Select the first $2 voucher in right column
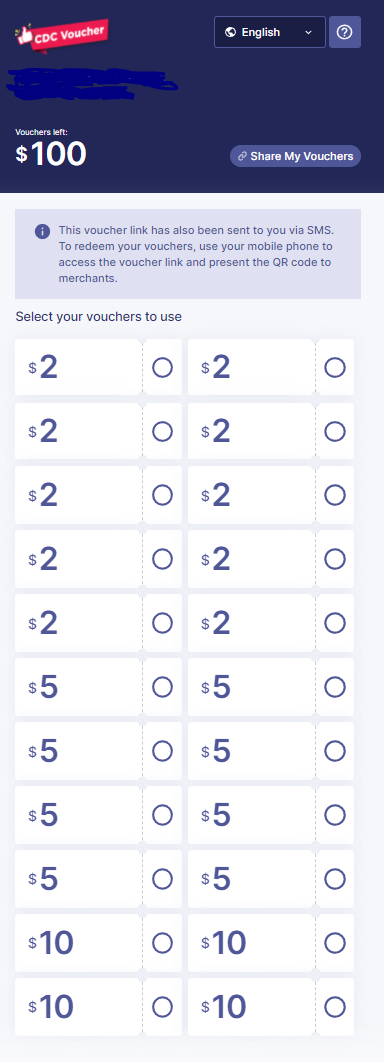This screenshot has height=1062, width=384. (x=271, y=368)
